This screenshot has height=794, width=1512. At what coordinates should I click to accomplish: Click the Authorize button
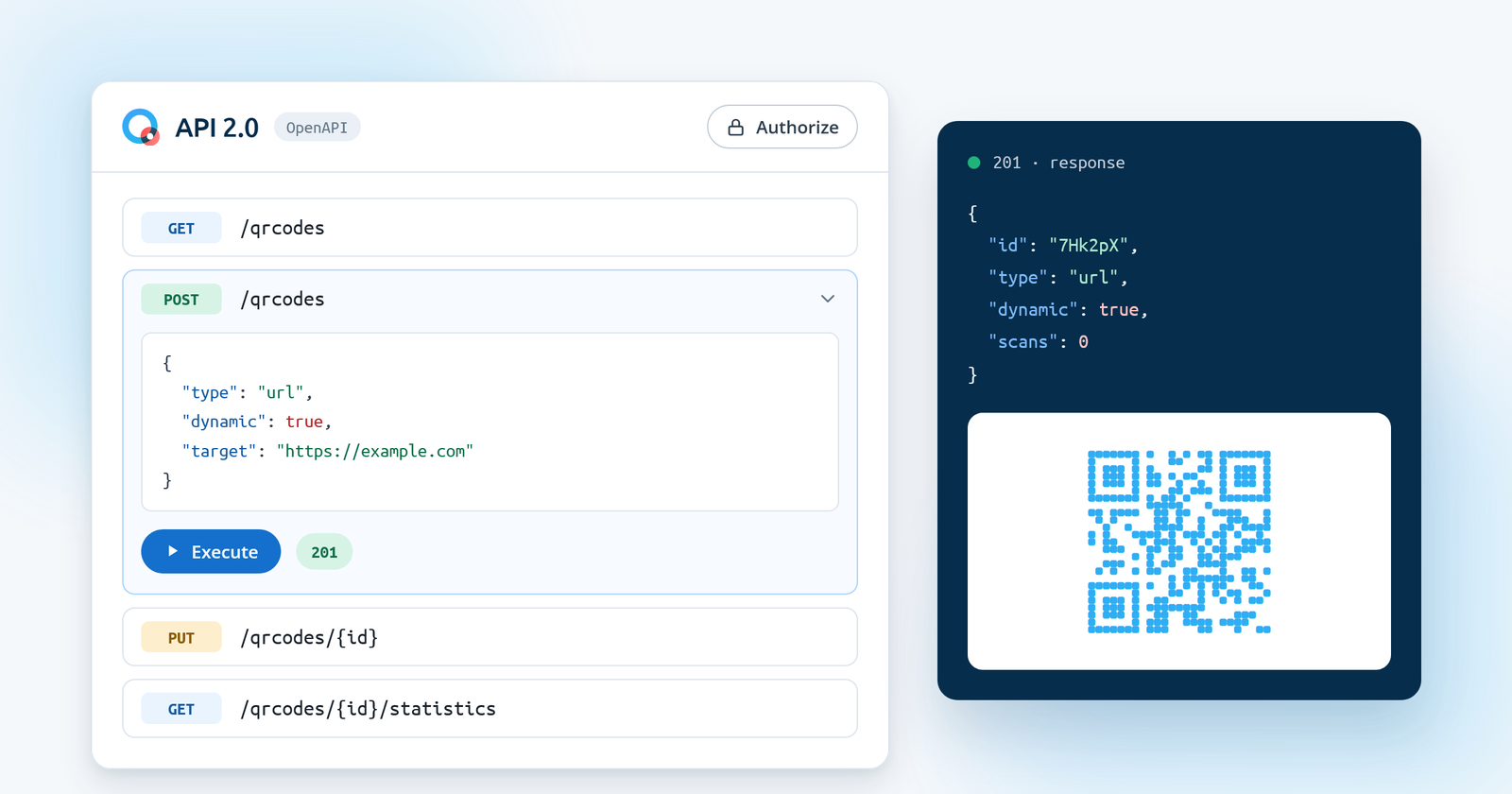(782, 127)
